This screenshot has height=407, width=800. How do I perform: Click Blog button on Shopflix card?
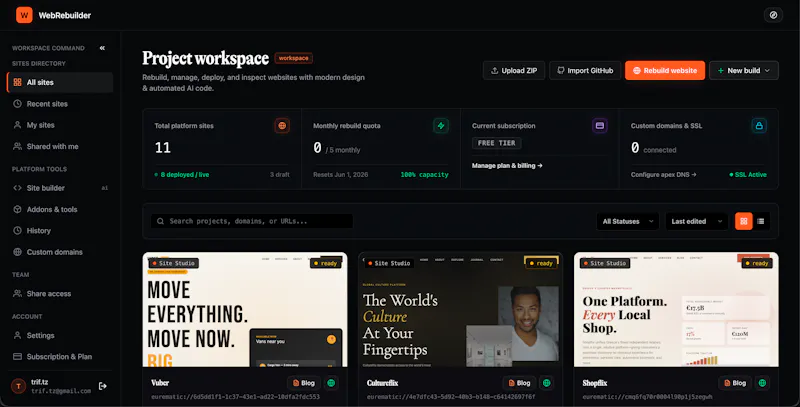[735, 383]
